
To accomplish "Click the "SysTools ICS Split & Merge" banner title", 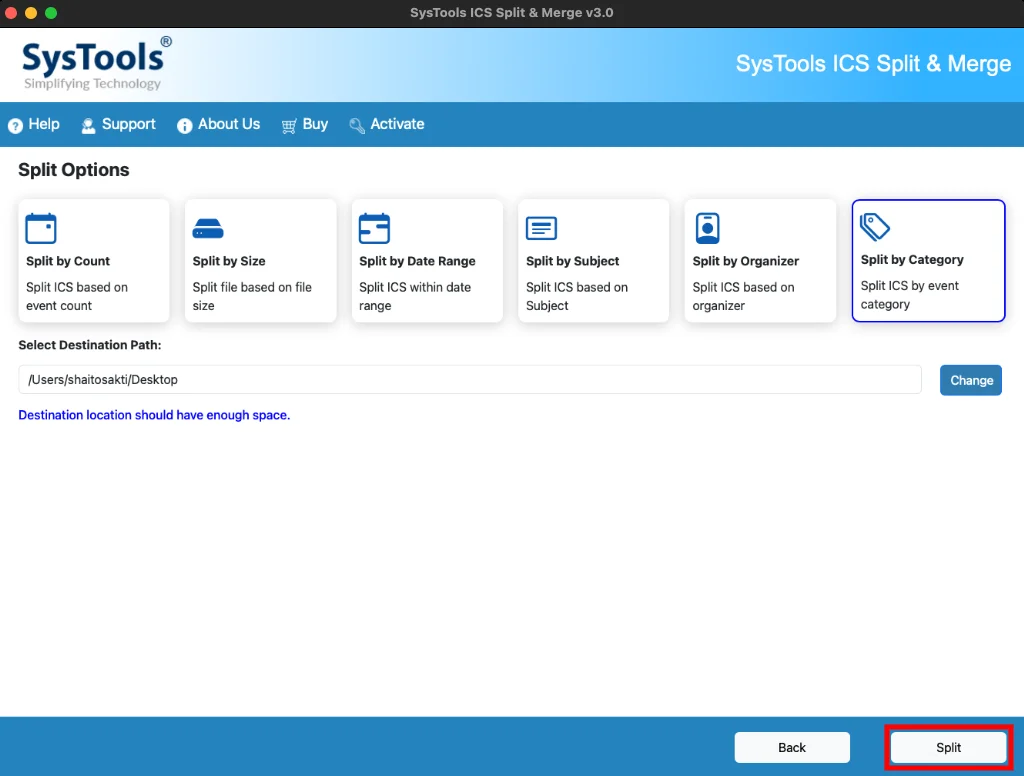I will coord(873,64).
